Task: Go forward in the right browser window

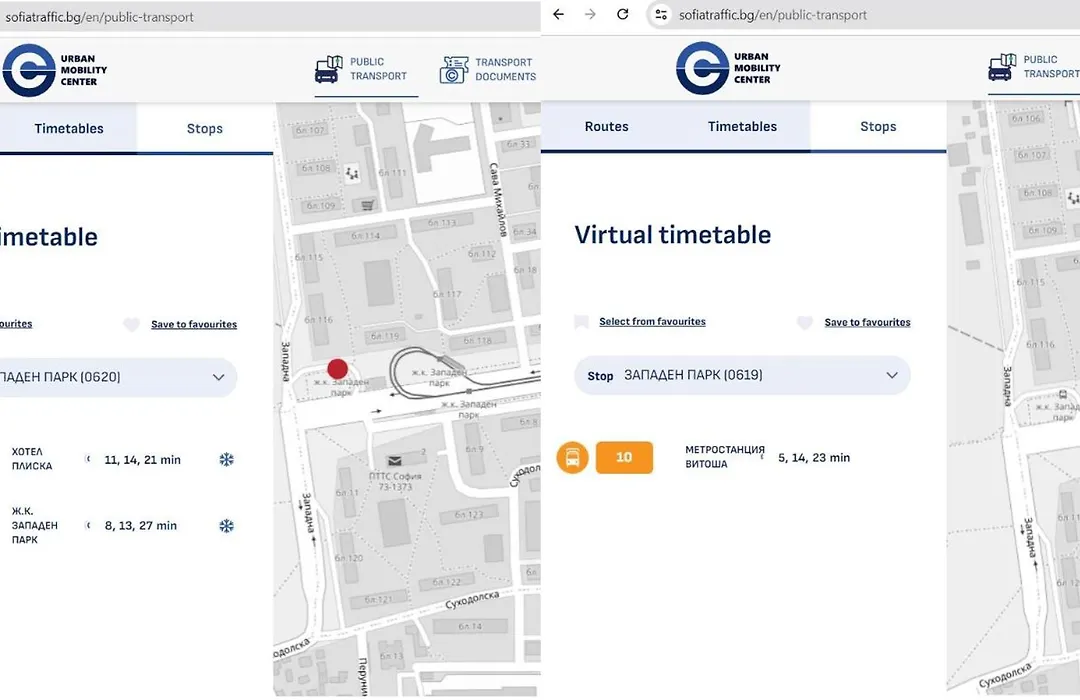Action: tap(590, 14)
